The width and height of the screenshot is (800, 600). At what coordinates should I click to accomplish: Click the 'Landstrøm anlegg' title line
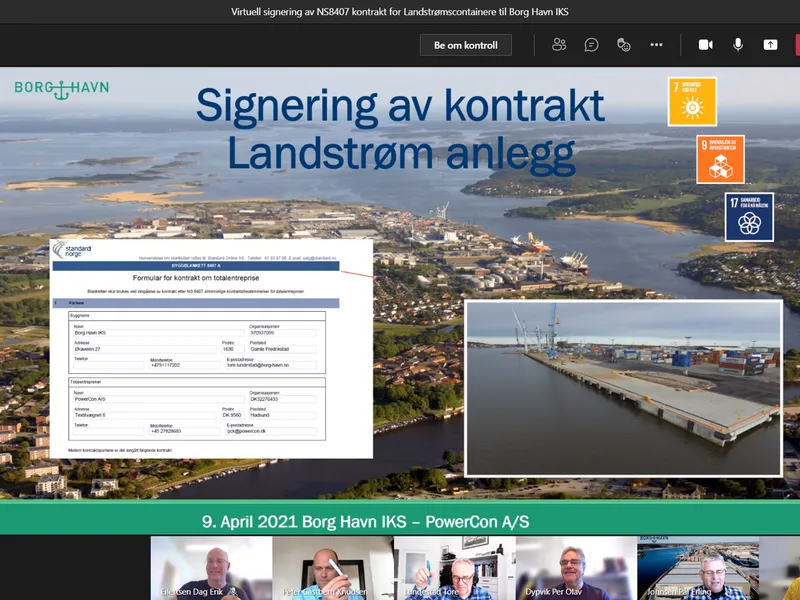[x=402, y=153]
